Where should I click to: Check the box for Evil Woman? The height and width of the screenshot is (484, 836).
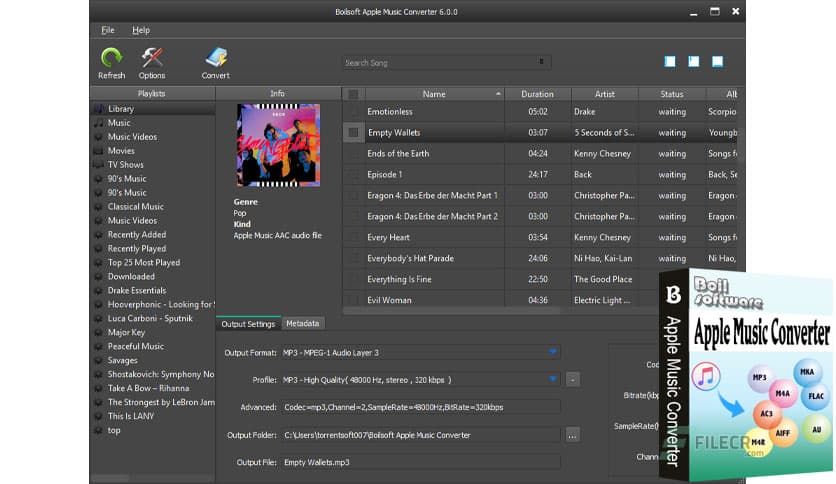[353, 300]
